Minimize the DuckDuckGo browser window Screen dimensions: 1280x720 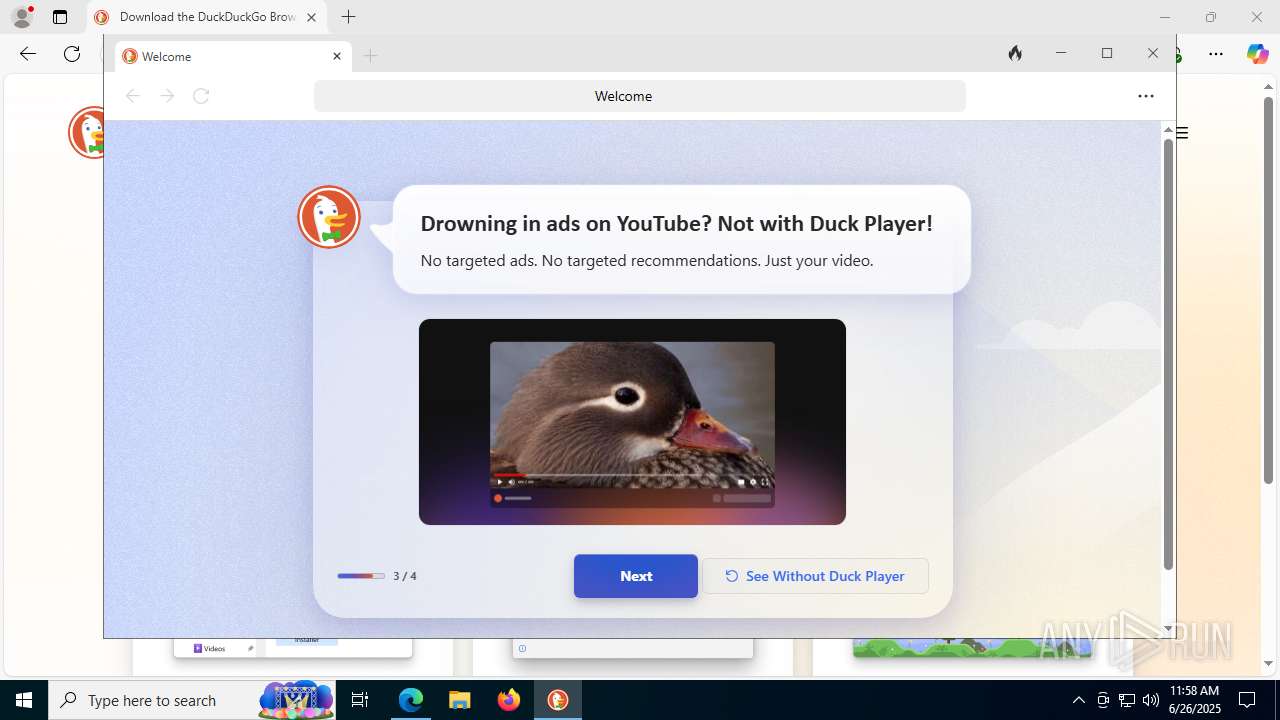(1061, 53)
